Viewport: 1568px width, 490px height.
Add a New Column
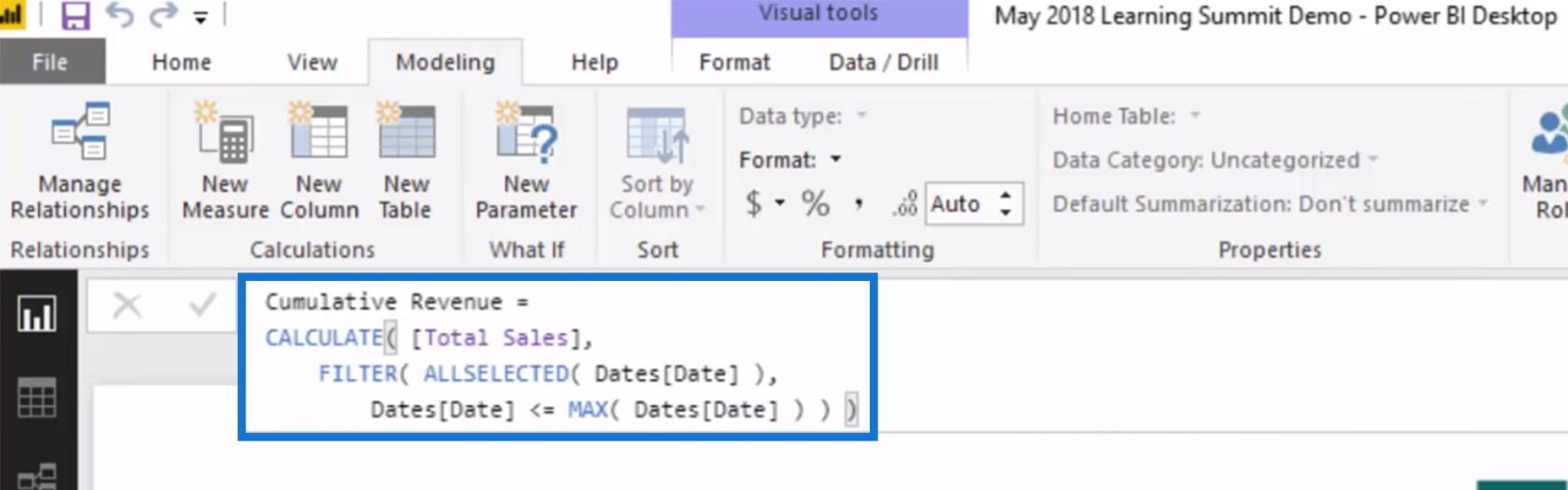tap(319, 161)
